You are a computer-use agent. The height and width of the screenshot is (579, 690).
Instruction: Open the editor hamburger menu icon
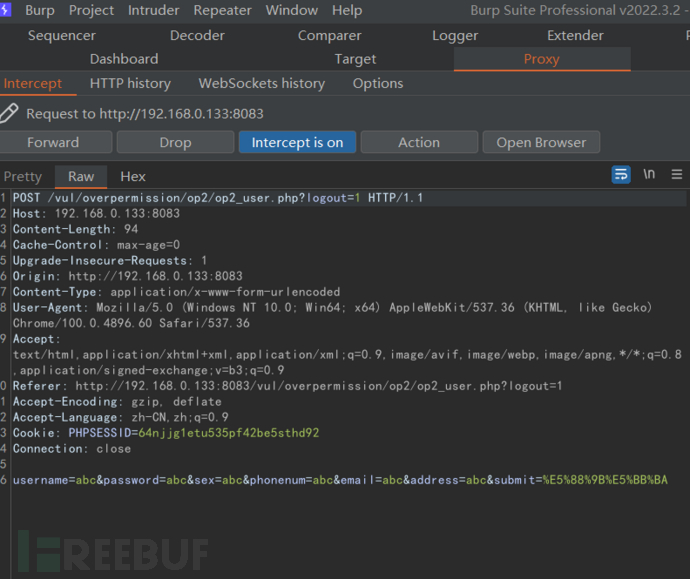(677, 175)
